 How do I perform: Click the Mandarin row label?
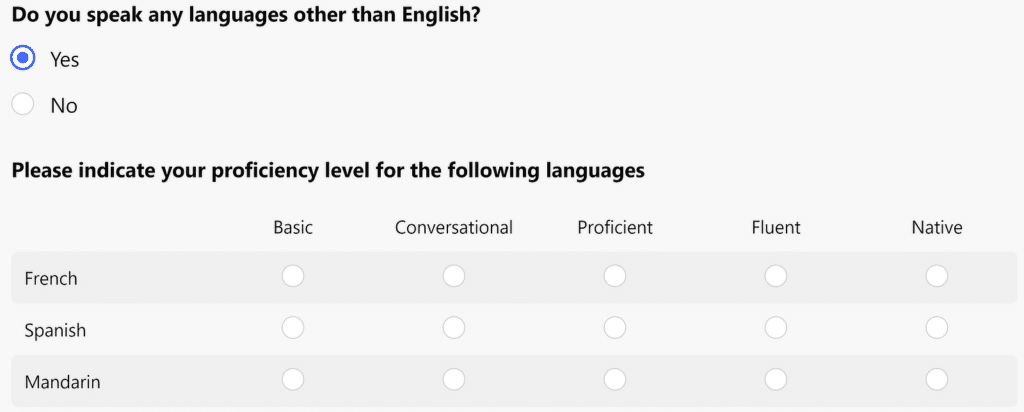click(x=63, y=382)
